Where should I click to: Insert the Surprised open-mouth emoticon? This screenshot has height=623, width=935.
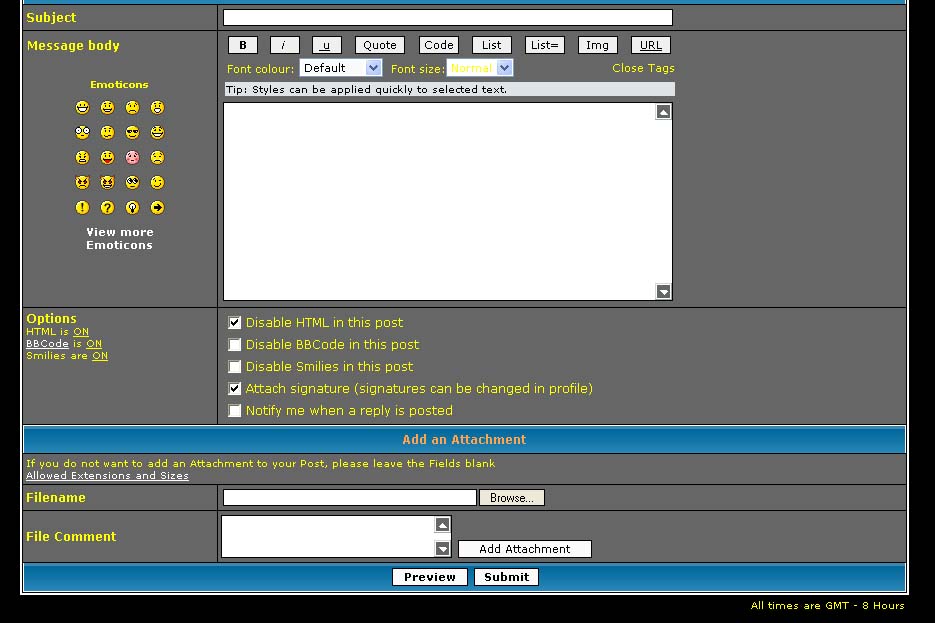click(157, 107)
